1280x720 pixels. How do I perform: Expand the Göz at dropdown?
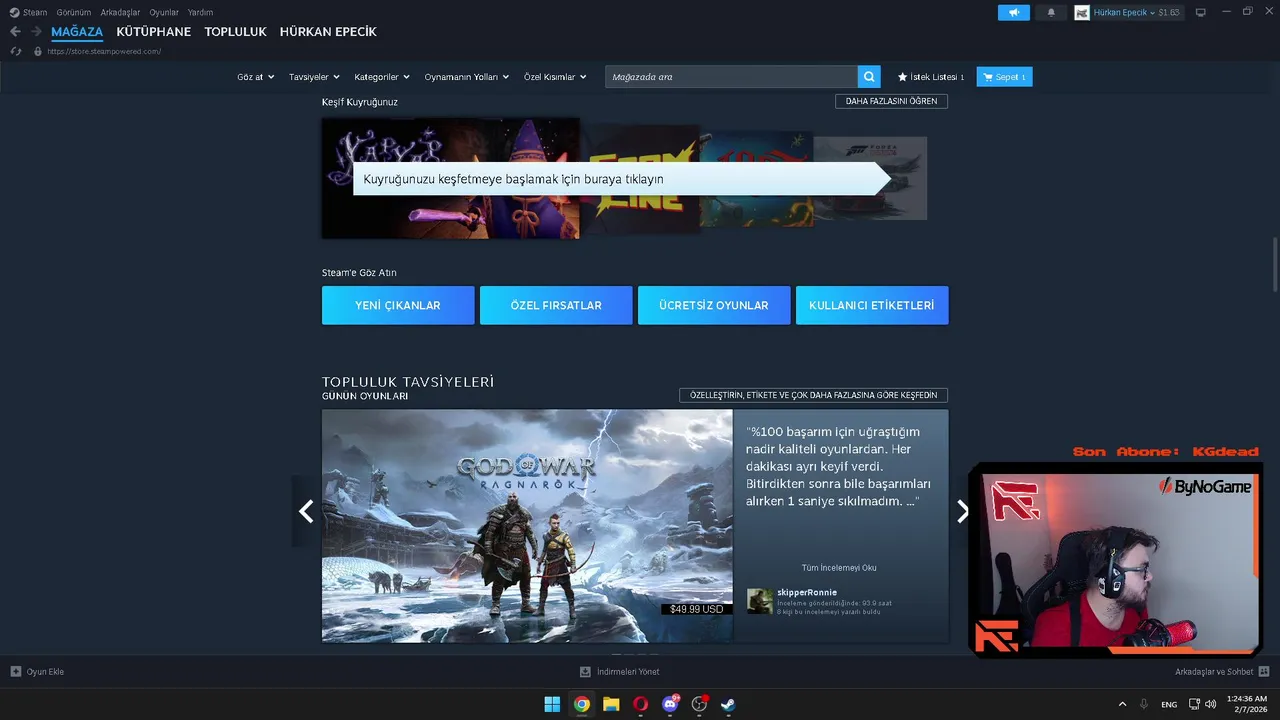coord(255,77)
